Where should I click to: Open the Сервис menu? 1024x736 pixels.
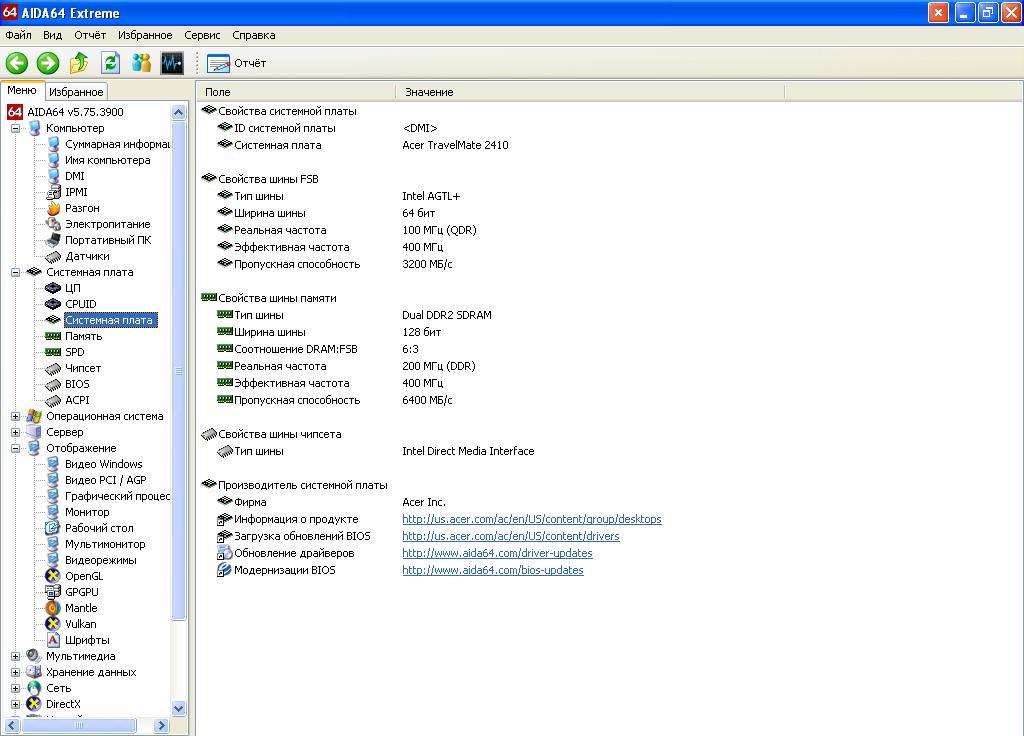point(202,35)
